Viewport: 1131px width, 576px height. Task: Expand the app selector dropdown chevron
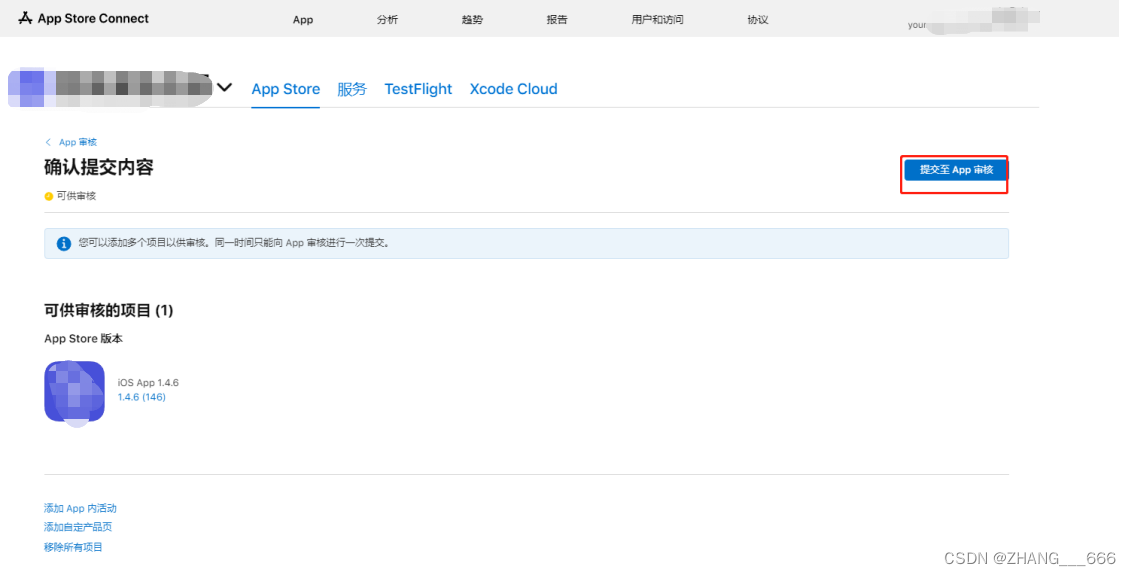(224, 87)
